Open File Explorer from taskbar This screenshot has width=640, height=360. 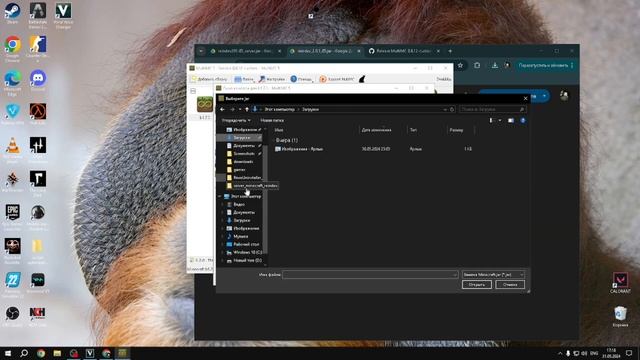57,353
